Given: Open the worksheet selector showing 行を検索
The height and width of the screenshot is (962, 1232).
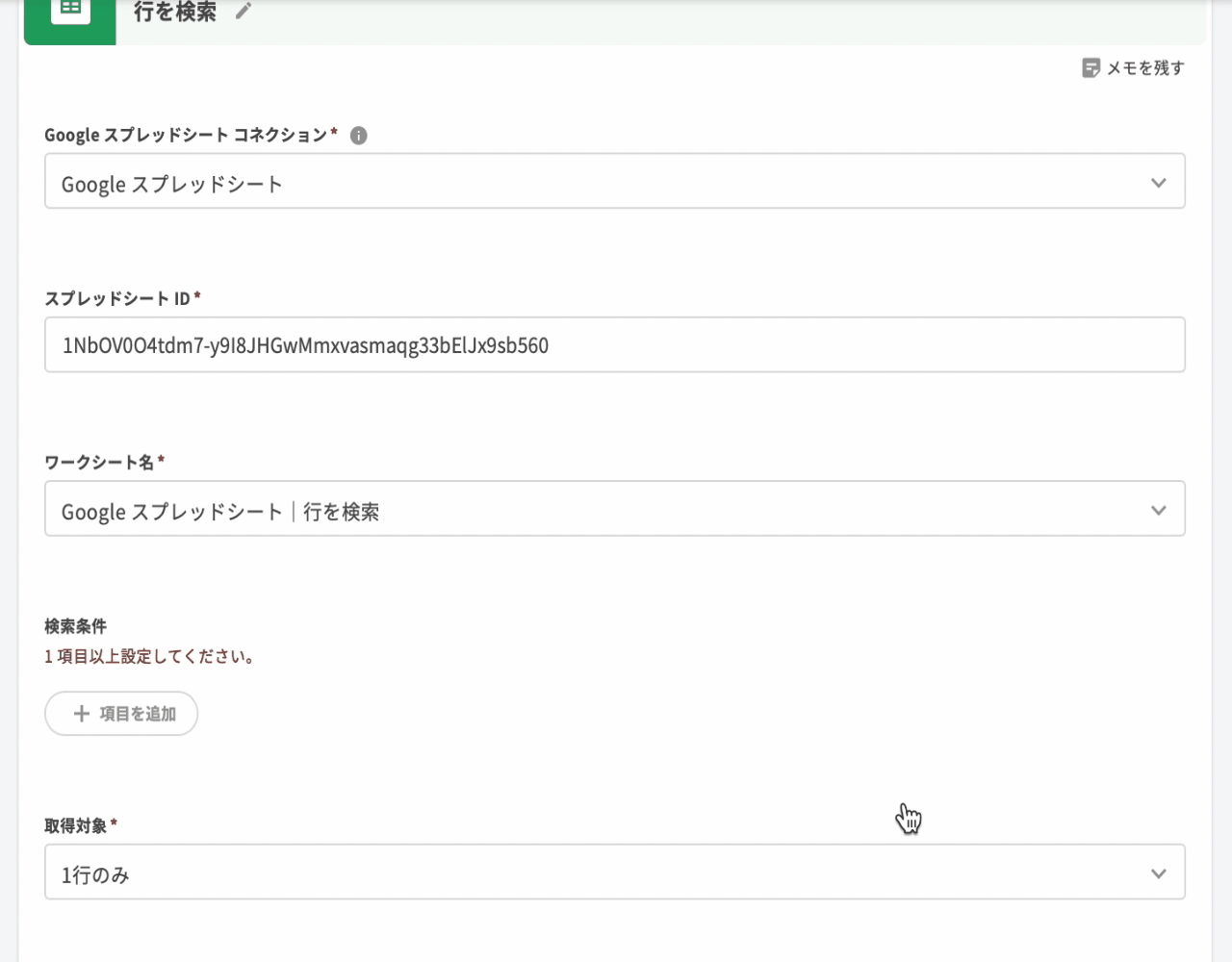Looking at the screenshot, I should [x=577, y=509].
